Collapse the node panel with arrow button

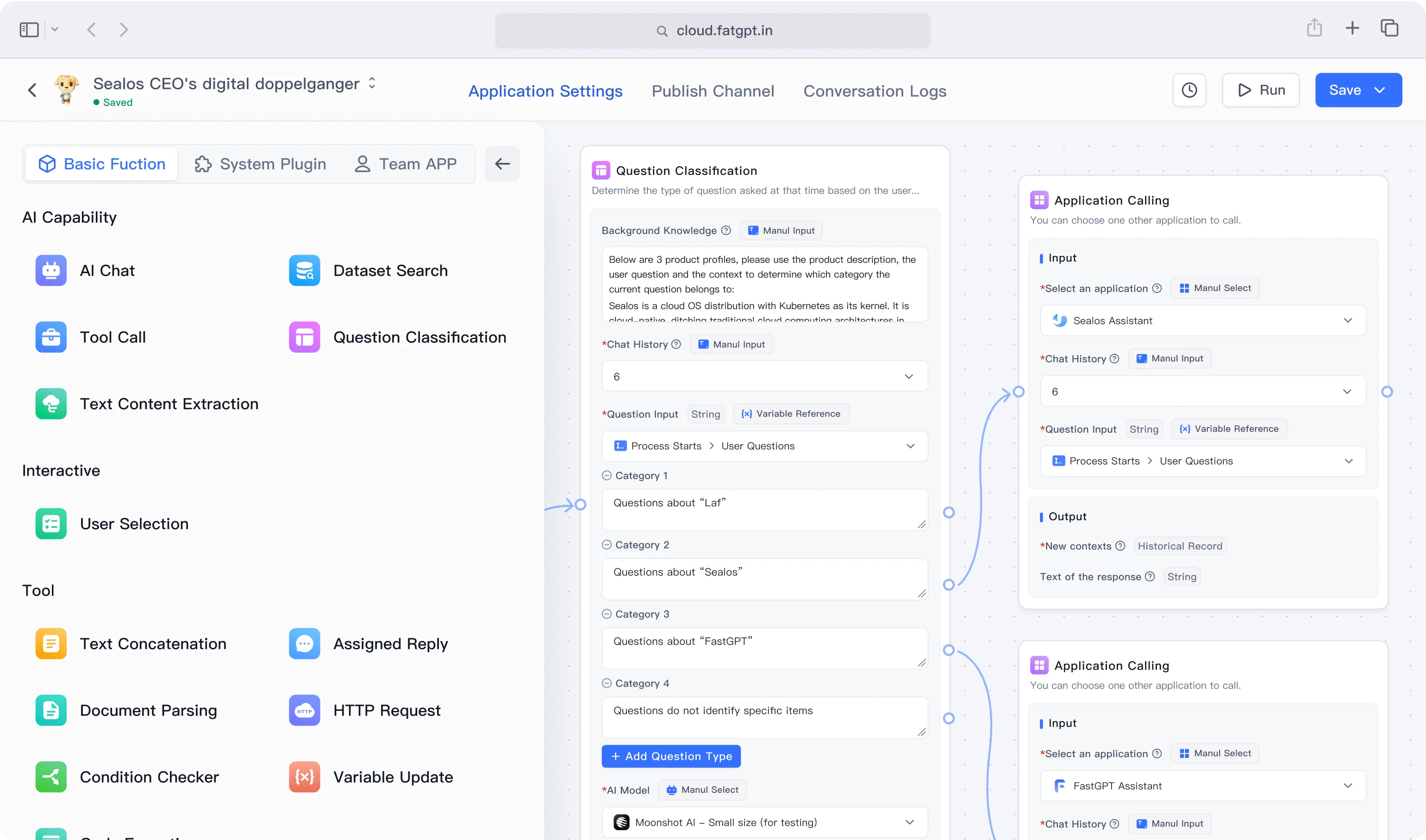click(x=502, y=164)
